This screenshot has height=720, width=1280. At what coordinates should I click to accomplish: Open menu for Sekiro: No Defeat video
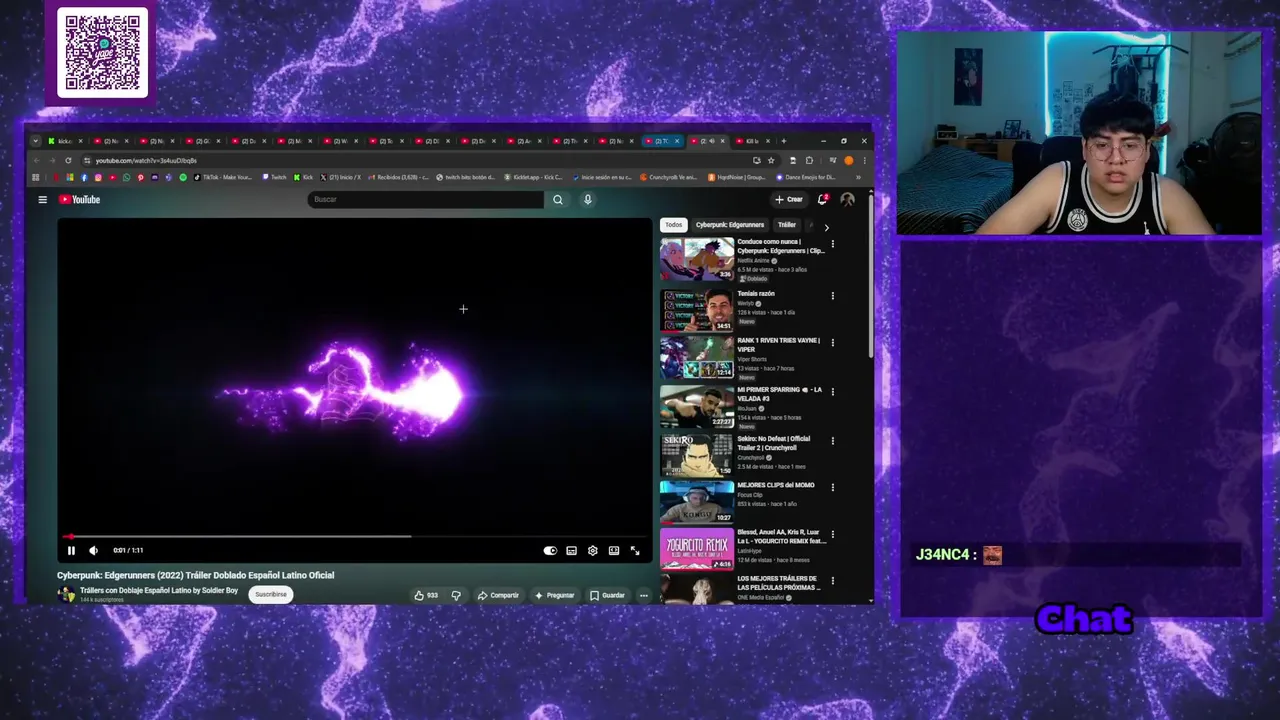point(832,441)
